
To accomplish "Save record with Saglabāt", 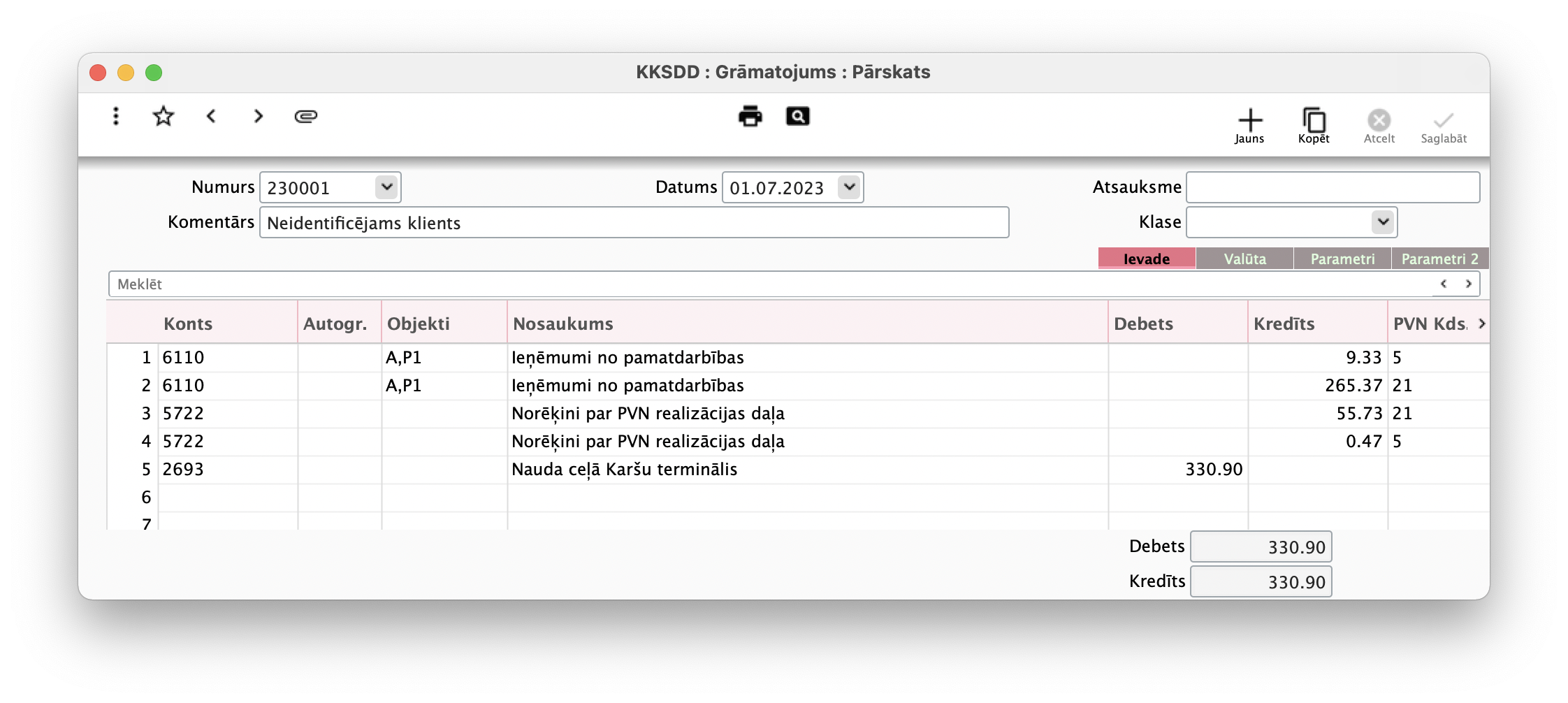I will (x=1444, y=126).
